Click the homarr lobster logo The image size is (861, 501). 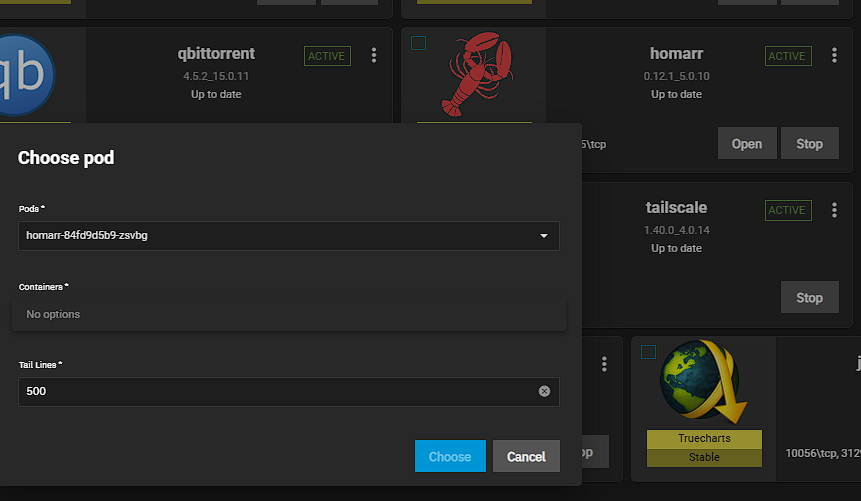[x=477, y=74]
